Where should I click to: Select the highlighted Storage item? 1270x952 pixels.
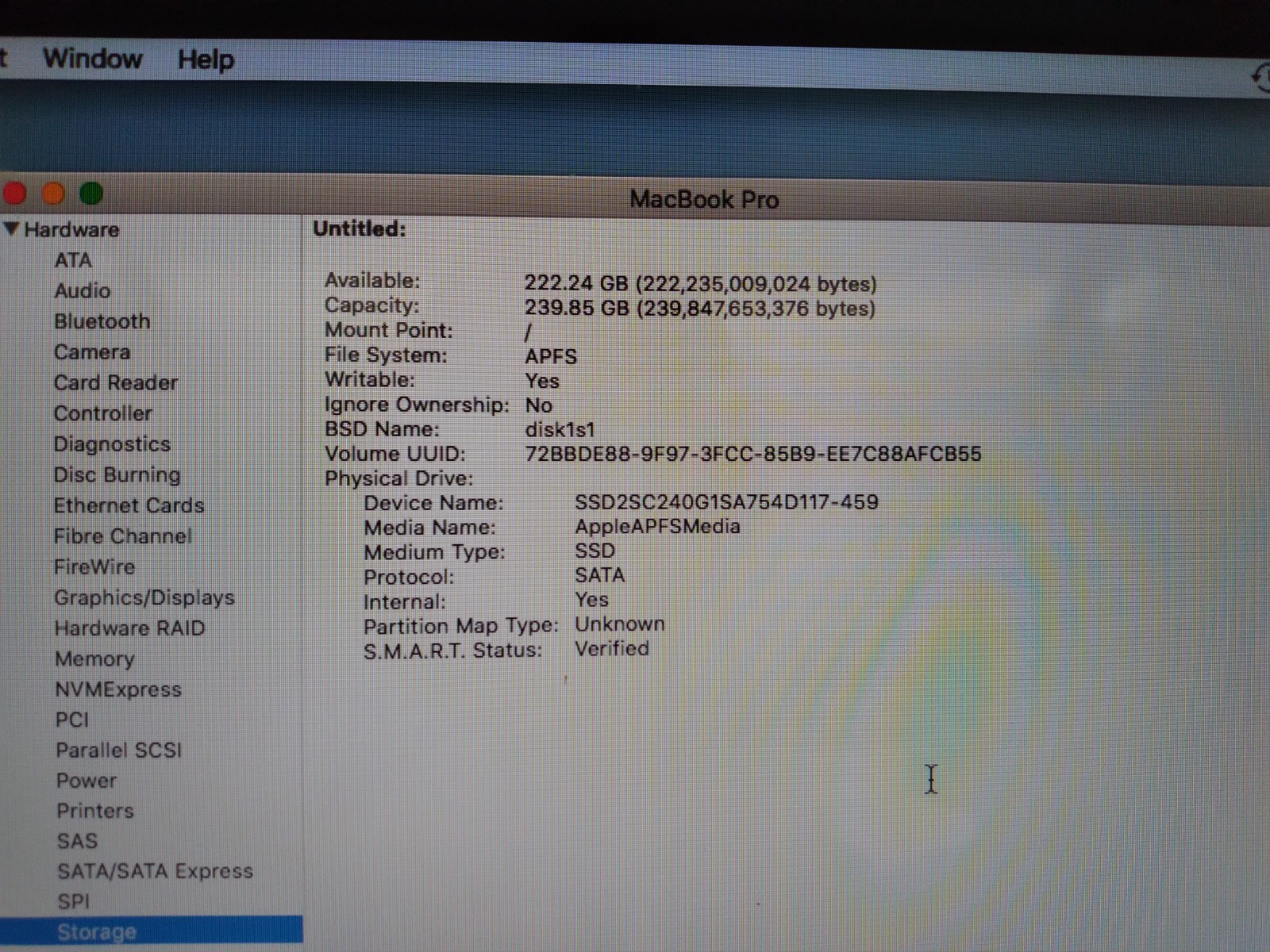point(151,931)
